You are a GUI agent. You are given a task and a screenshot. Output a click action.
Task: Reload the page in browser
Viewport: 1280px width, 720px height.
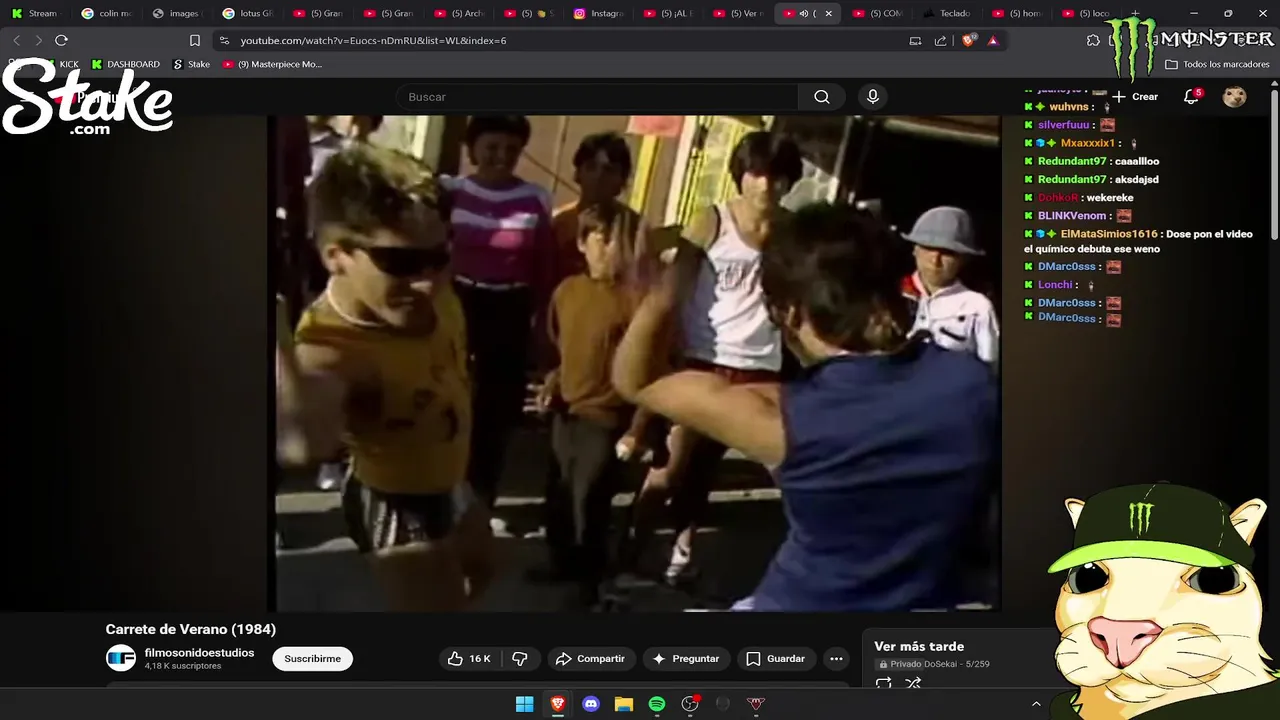click(x=61, y=40)
